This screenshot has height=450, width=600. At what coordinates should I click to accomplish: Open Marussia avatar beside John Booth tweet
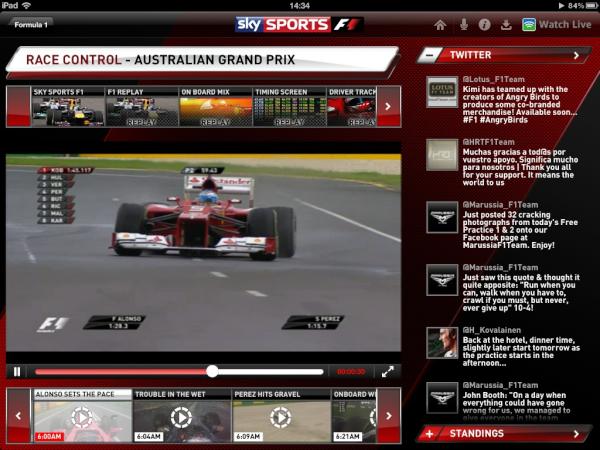pyautogui.click(x=442, y=398)
